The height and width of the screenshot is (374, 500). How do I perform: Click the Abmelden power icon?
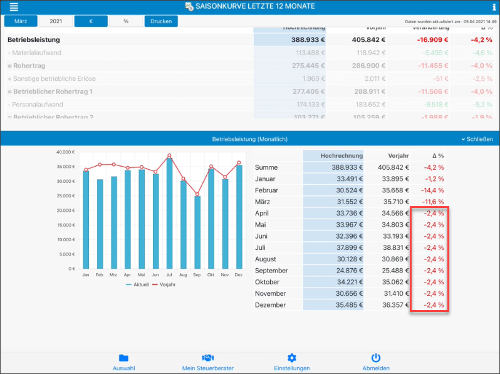pos(376,358)
